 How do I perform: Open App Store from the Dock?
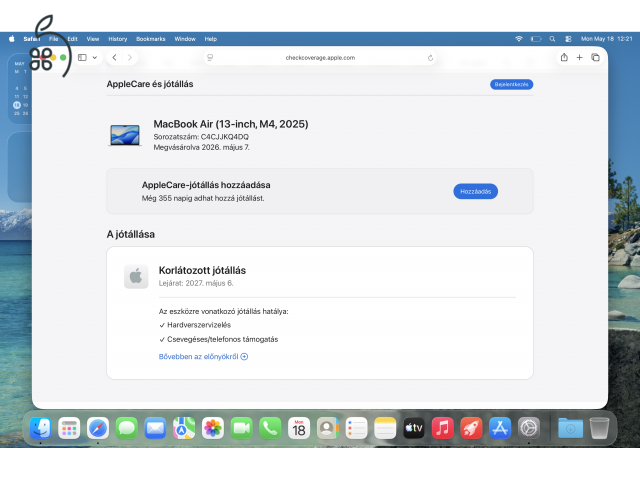500,428
